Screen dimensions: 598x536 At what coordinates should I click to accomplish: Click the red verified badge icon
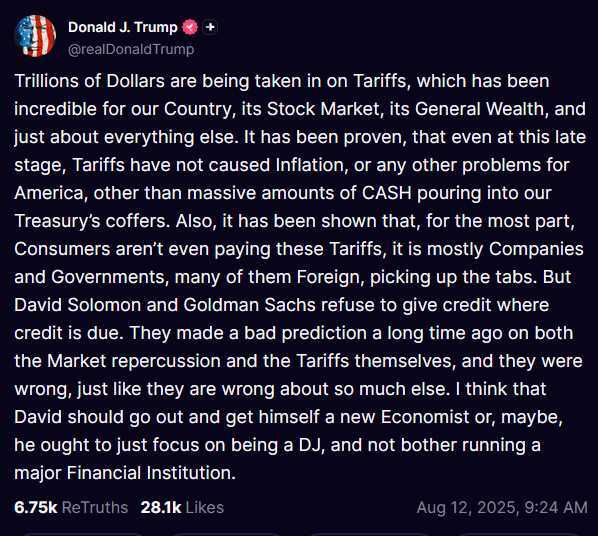190,27
